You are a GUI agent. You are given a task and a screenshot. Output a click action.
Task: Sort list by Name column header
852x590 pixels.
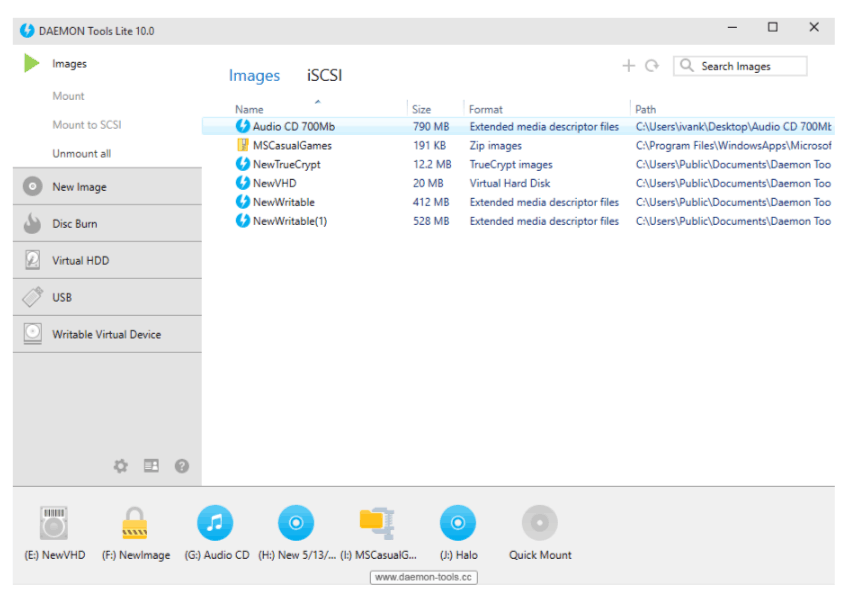249,109
